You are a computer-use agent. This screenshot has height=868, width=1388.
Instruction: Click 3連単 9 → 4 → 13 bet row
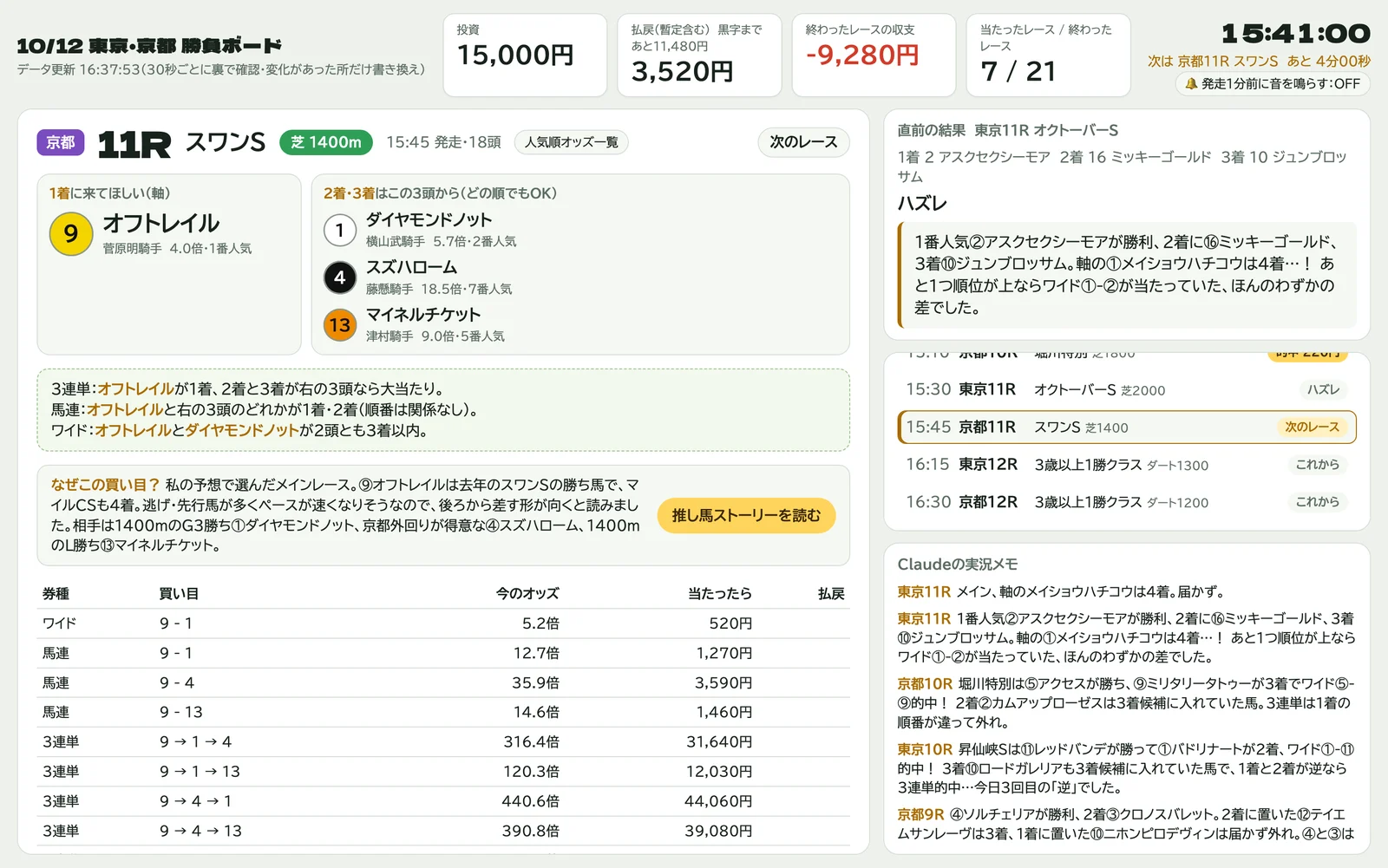[x=442, y=831]
